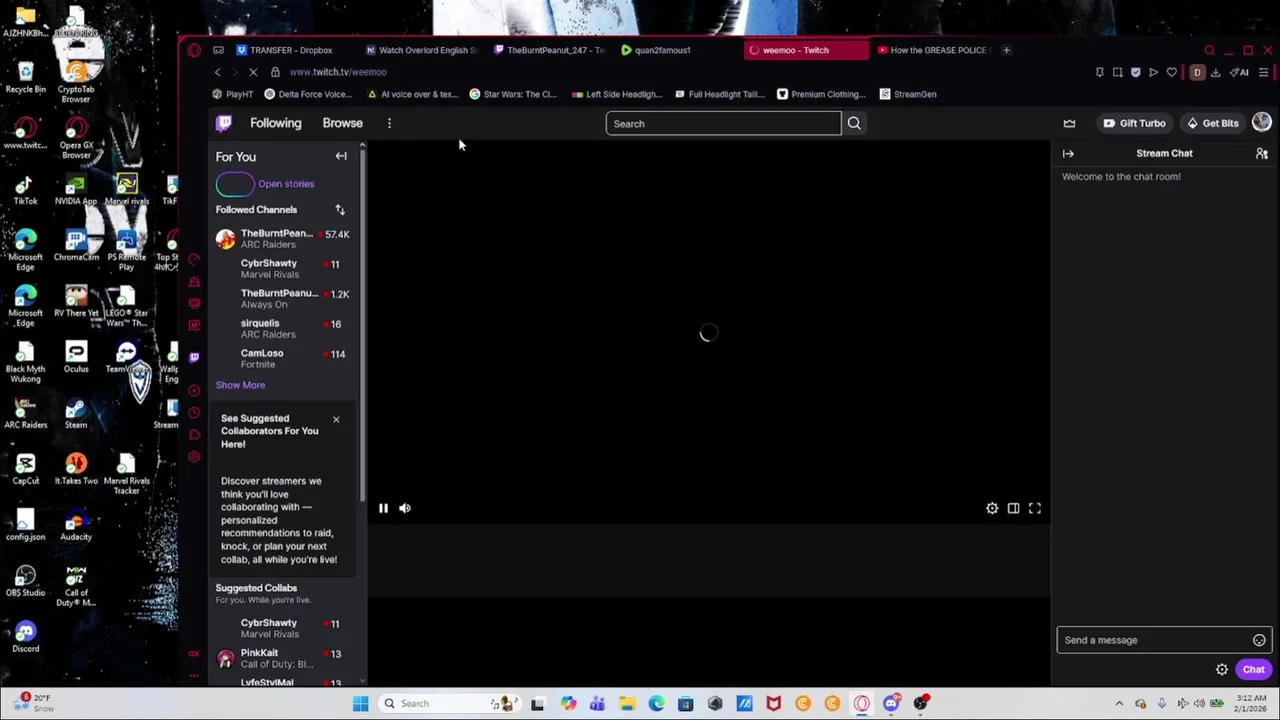Focus the Twitch search field
Screen dimensions: 1280x720
[723, 123]
